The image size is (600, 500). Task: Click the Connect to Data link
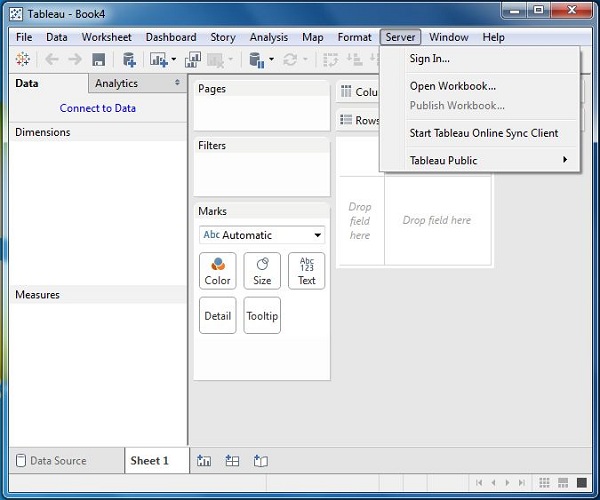(98, 108)
